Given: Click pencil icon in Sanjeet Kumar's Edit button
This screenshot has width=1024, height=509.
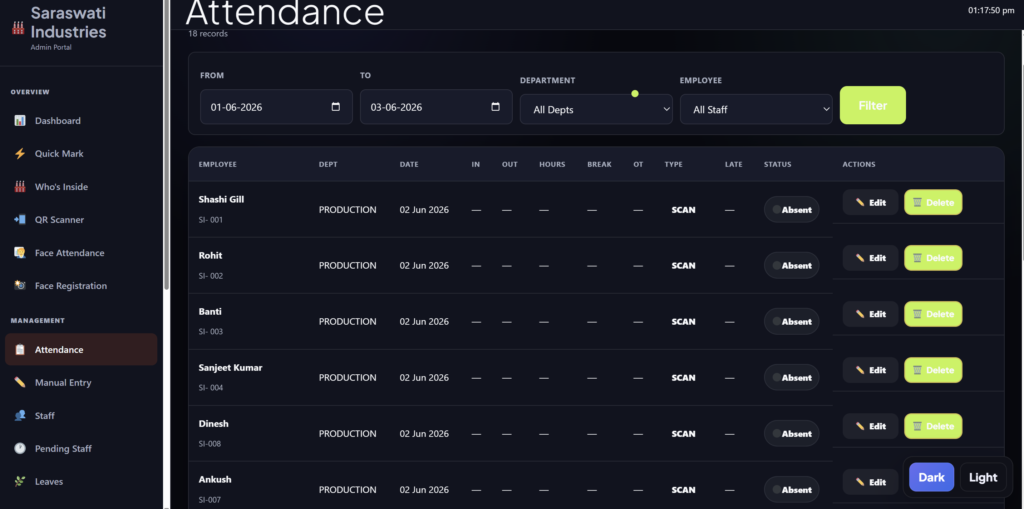Looking at the screenshot, I should point(860,370).
